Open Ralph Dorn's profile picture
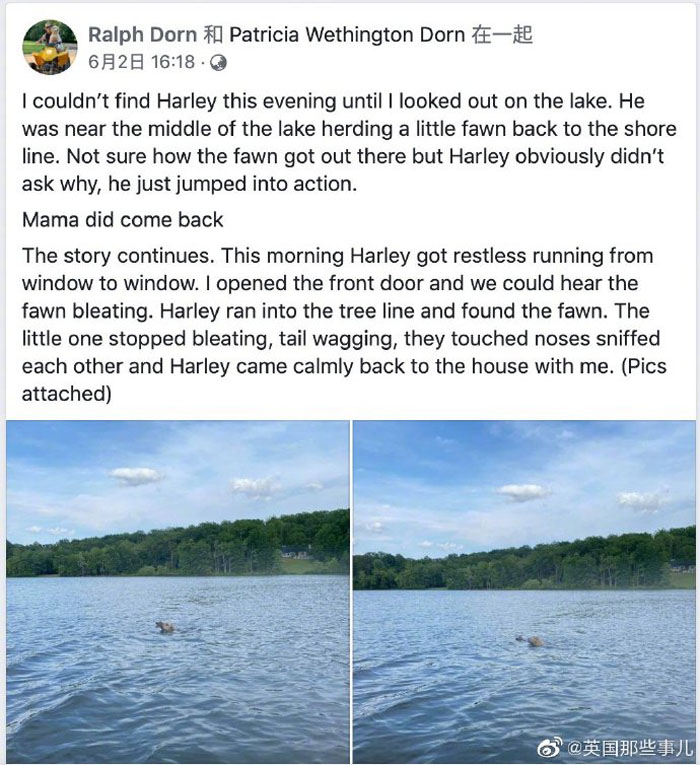 pos(49,47)
